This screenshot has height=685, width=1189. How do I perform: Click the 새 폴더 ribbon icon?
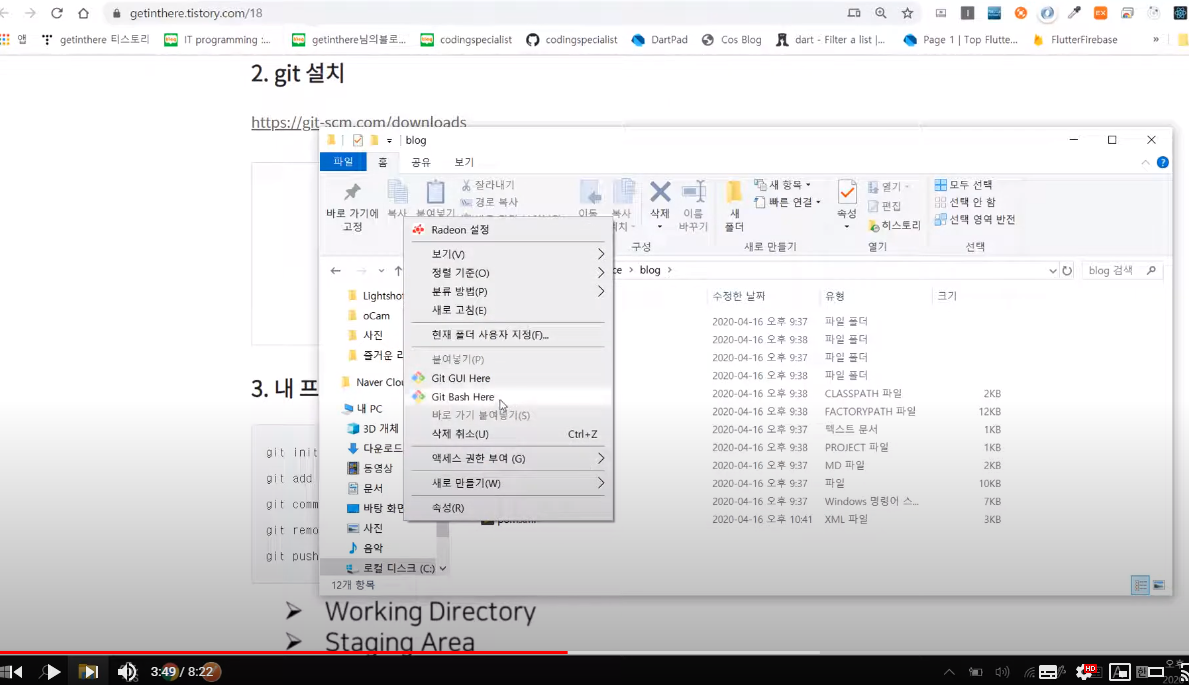pos(734,191)
